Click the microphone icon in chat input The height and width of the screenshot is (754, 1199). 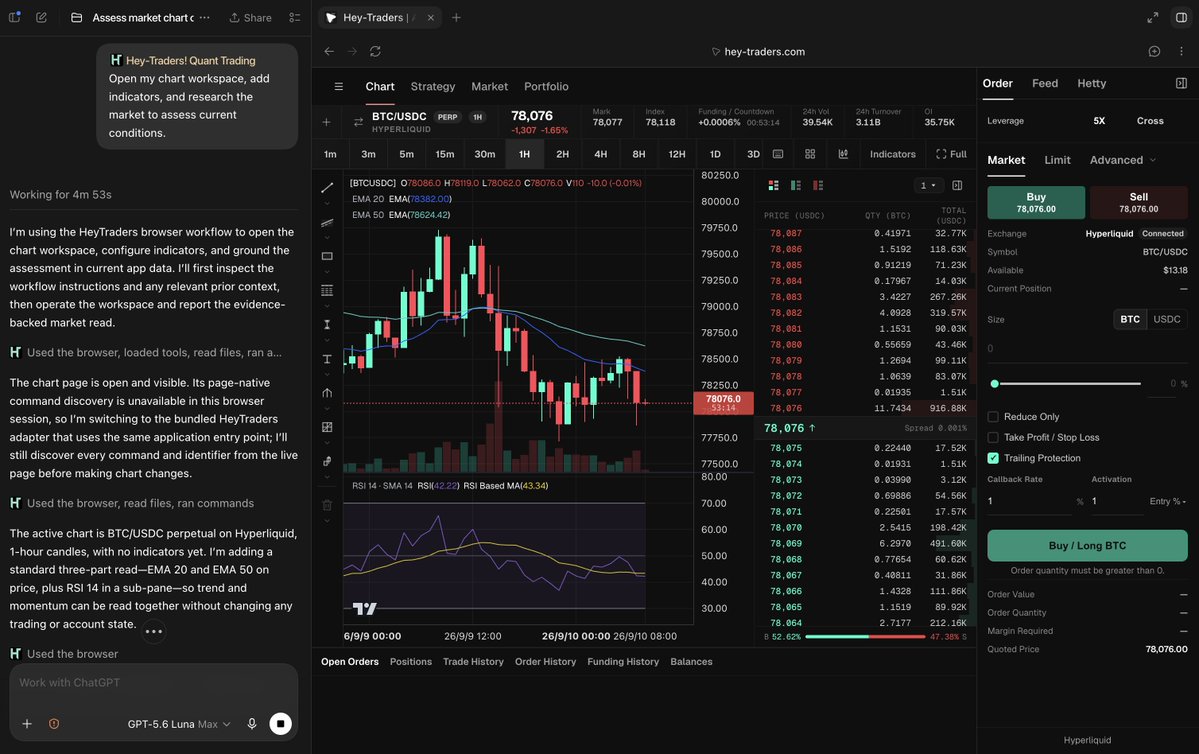point(252,723)
